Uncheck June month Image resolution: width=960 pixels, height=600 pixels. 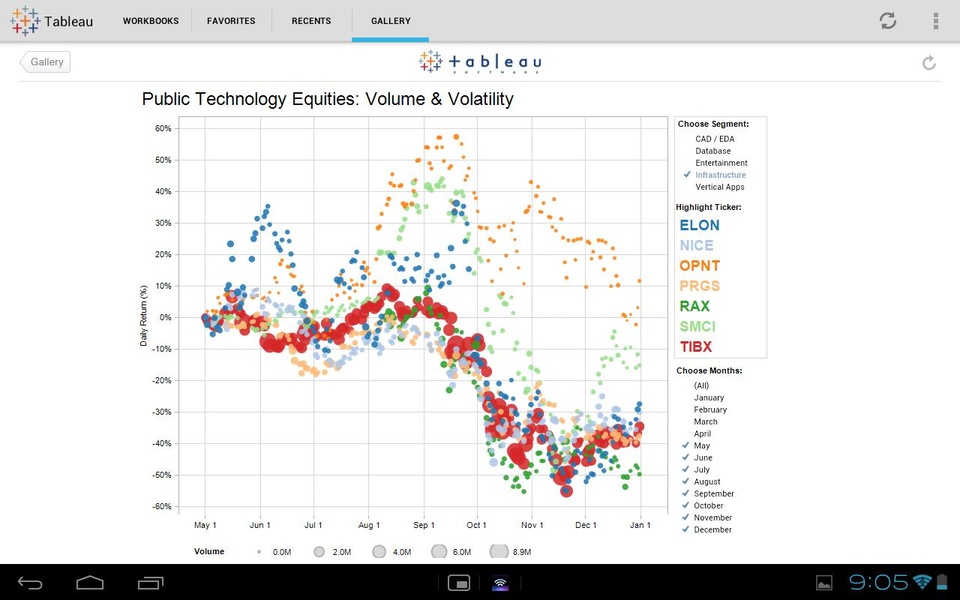click(x=703, y=457)
